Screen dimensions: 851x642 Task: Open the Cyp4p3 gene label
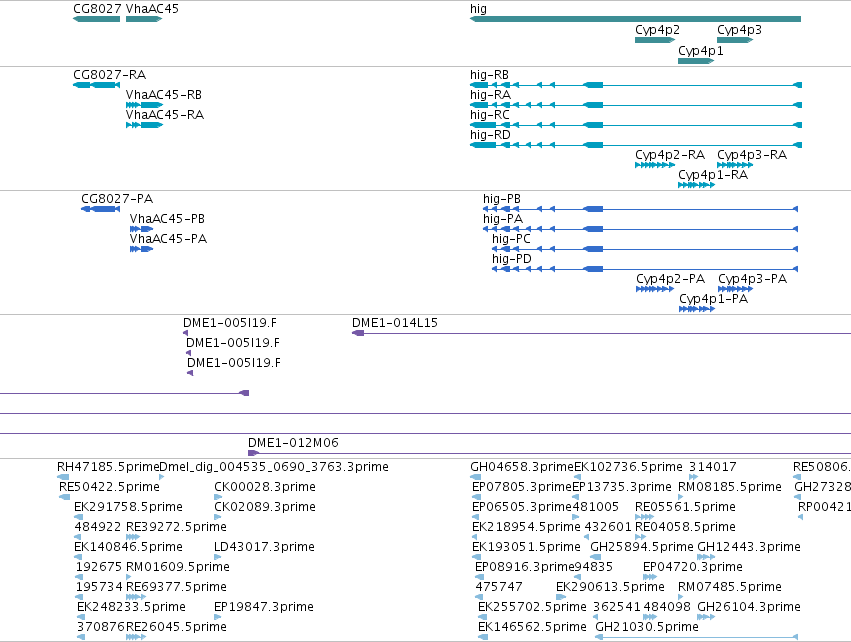739,30
